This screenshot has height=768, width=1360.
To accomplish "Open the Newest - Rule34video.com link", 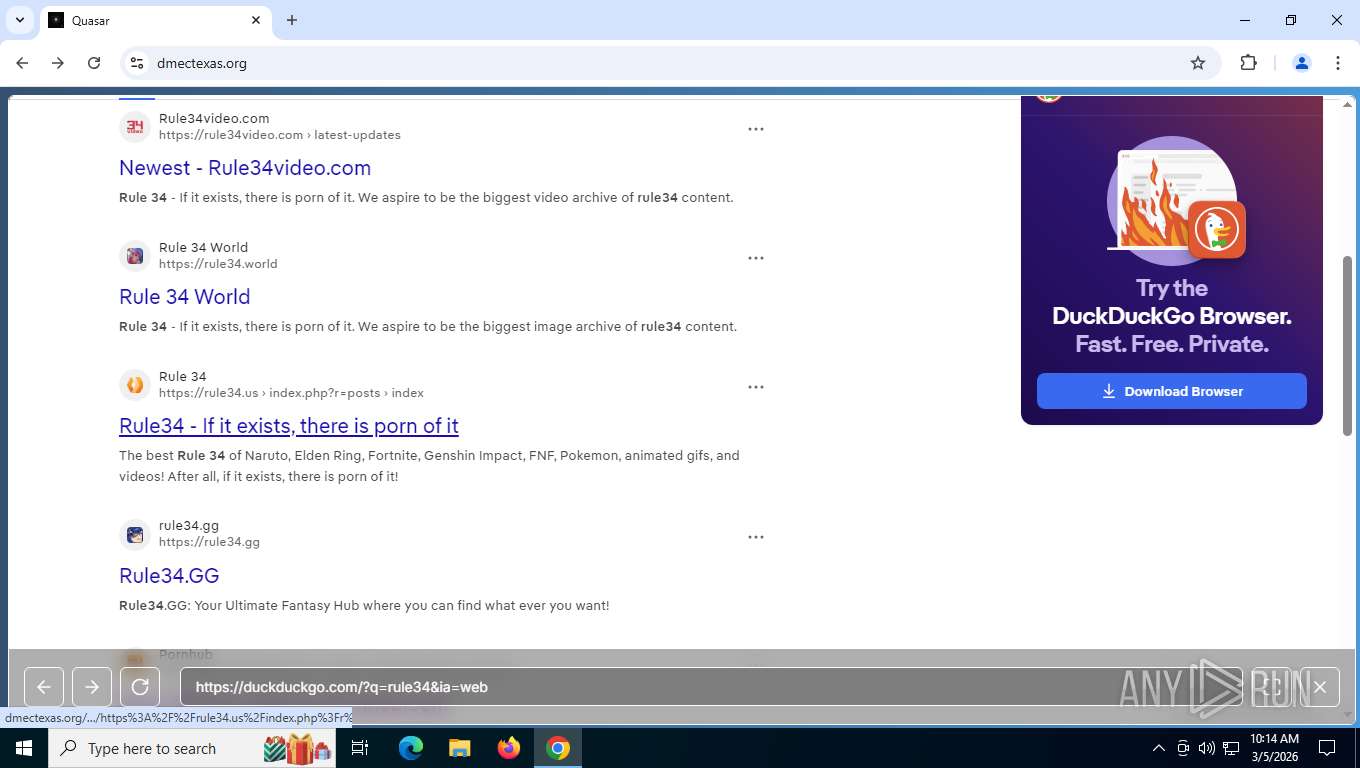I will point(245,168).
